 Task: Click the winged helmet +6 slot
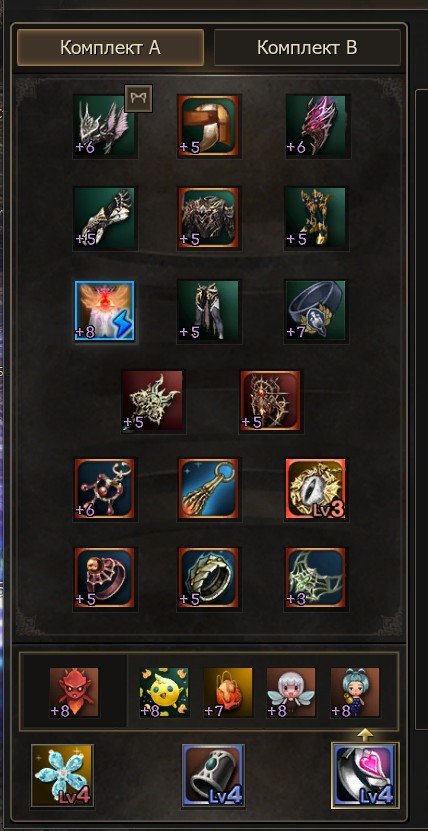click(105, 126)
